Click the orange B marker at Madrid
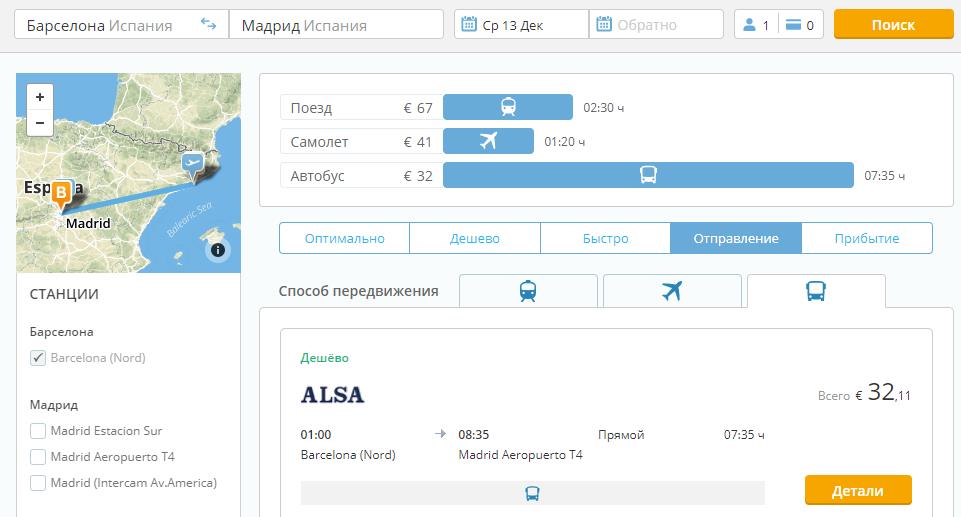The height and width of the screenshot is (517, 961). tap(62, 193)
